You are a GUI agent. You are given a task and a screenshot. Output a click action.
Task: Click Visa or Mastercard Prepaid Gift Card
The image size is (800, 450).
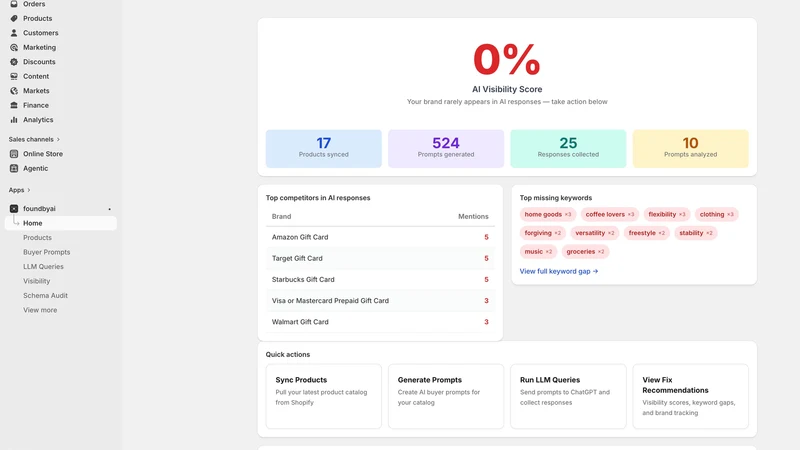380,301
